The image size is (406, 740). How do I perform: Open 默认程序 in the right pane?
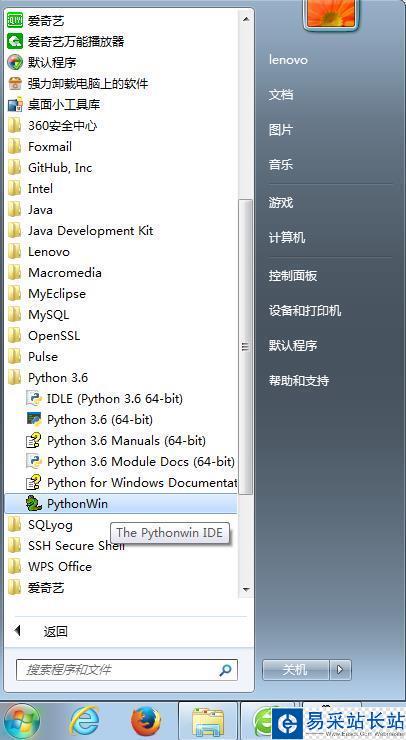click(x=293, y=345)
